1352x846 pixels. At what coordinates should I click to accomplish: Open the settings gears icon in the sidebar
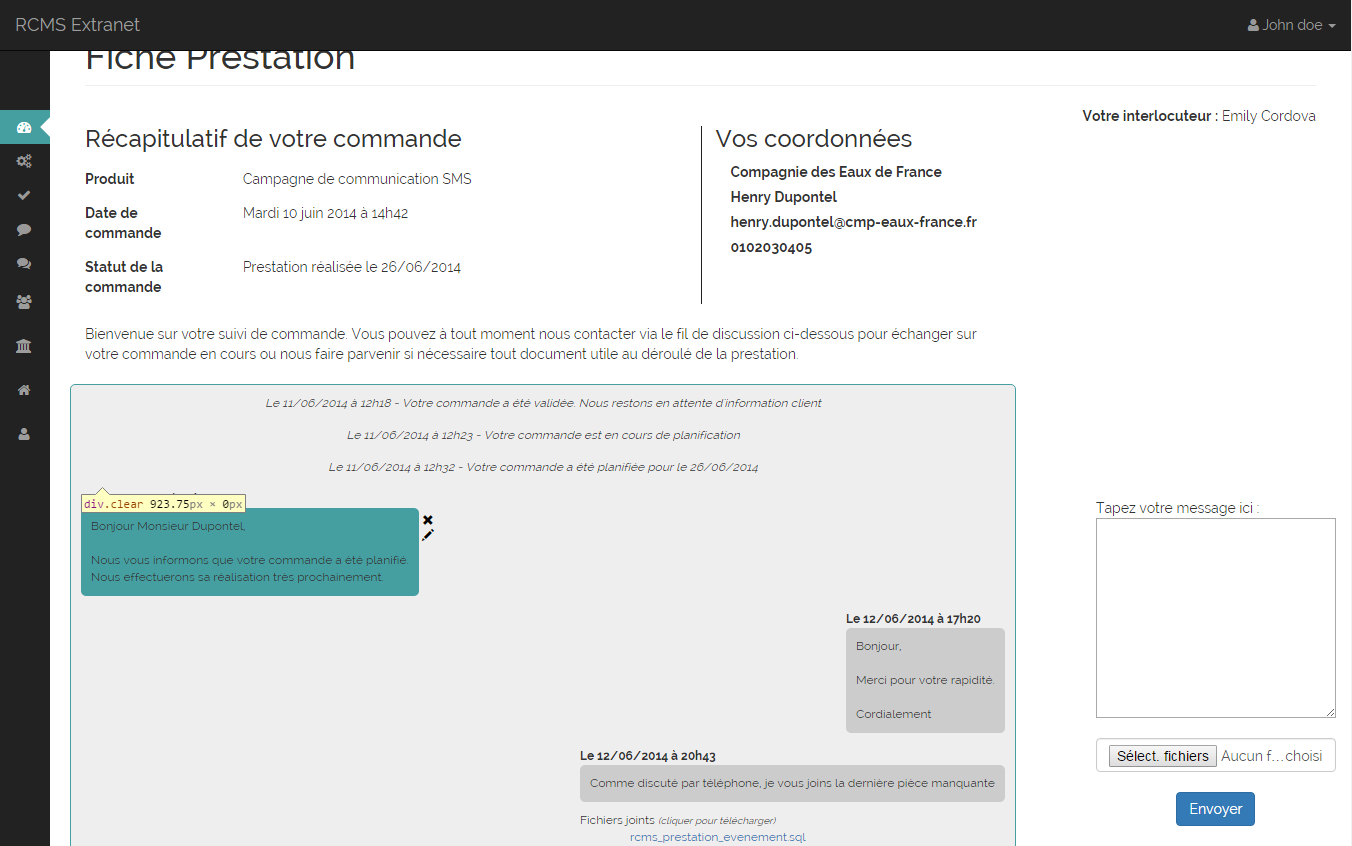[24, 161]
